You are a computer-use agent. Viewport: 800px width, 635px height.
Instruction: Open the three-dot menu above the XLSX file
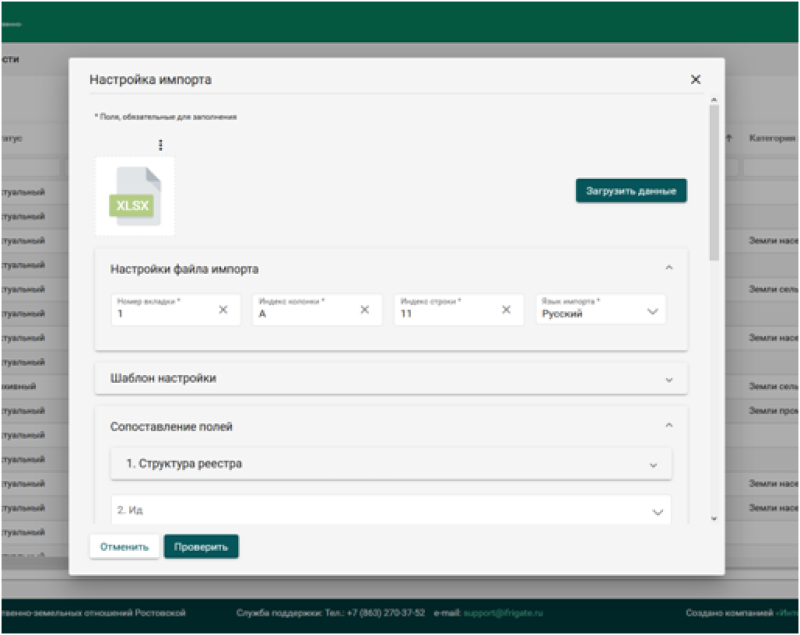tap(160, 145)
